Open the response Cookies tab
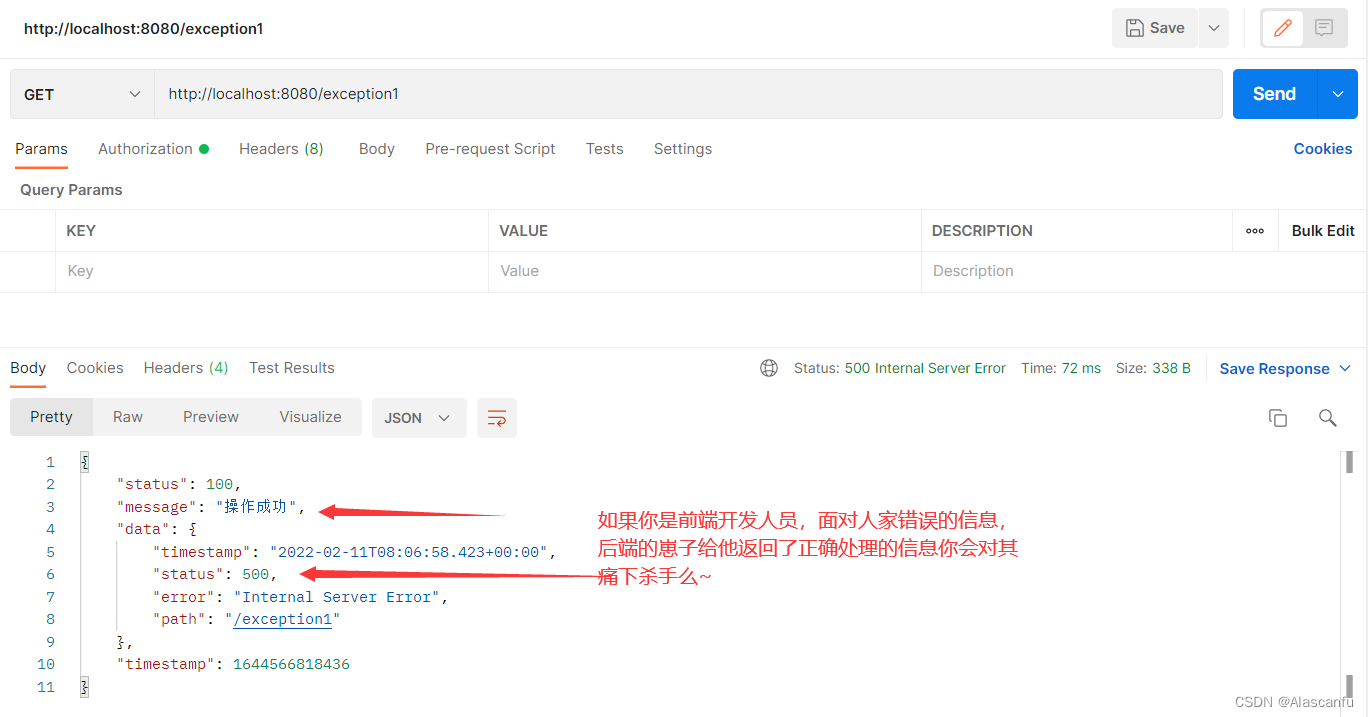The height and width of the screenshot is (717, 1369). tap(95, 368)
